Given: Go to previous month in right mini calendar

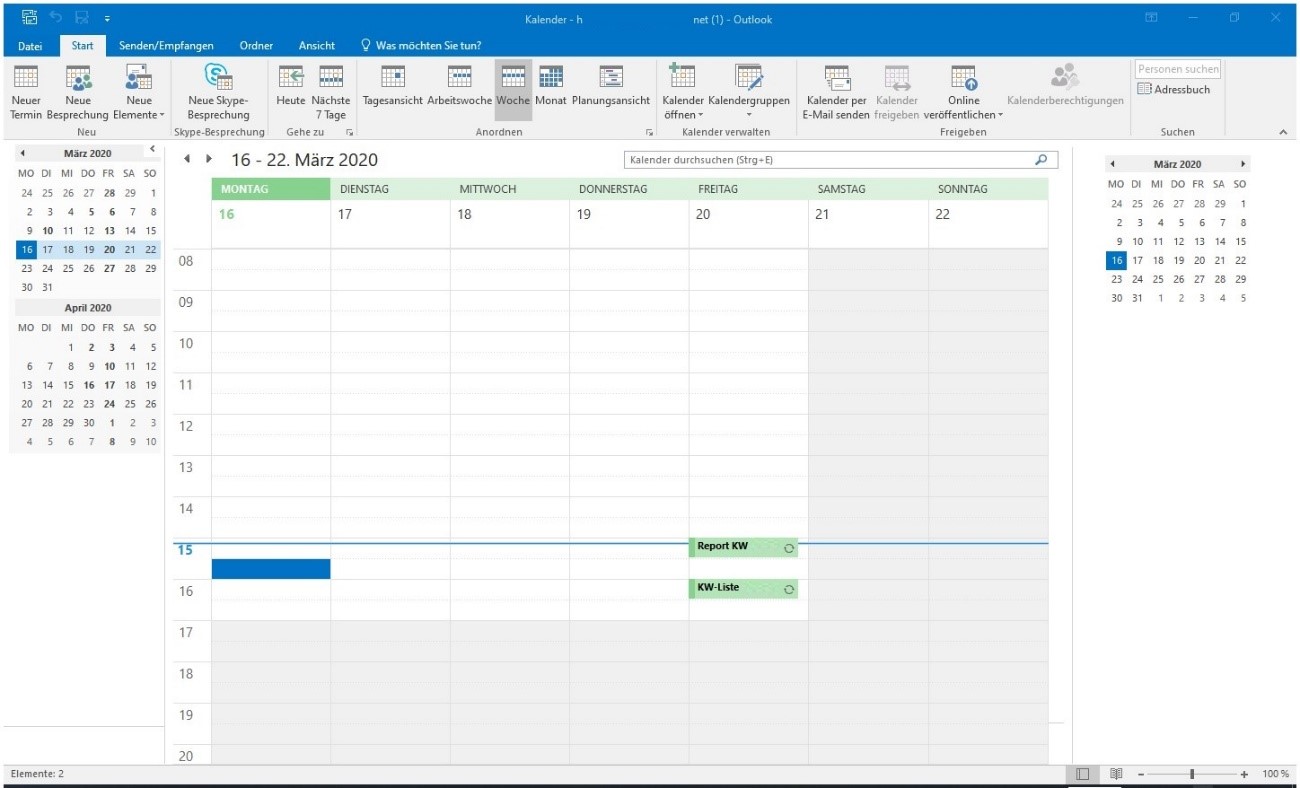Looking at the screenshot, I should click(x=1112, y=164).
